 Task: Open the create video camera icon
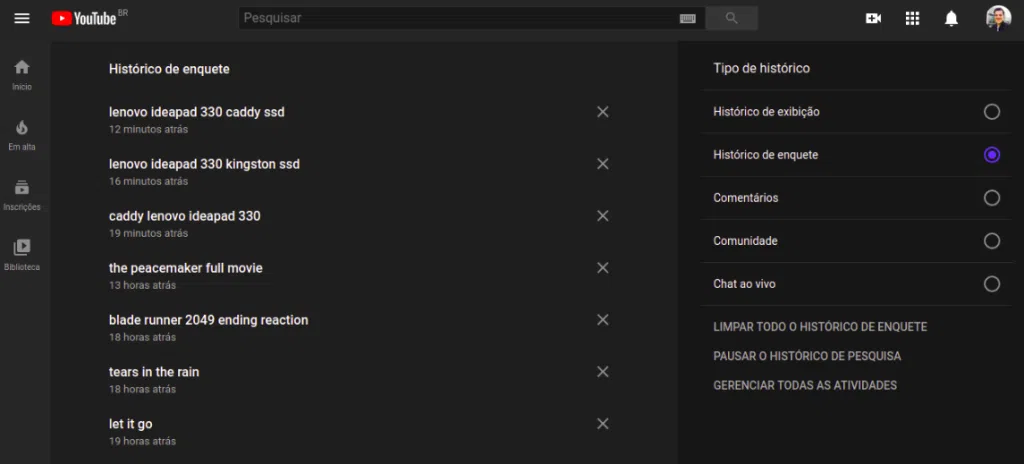point(873,18)
